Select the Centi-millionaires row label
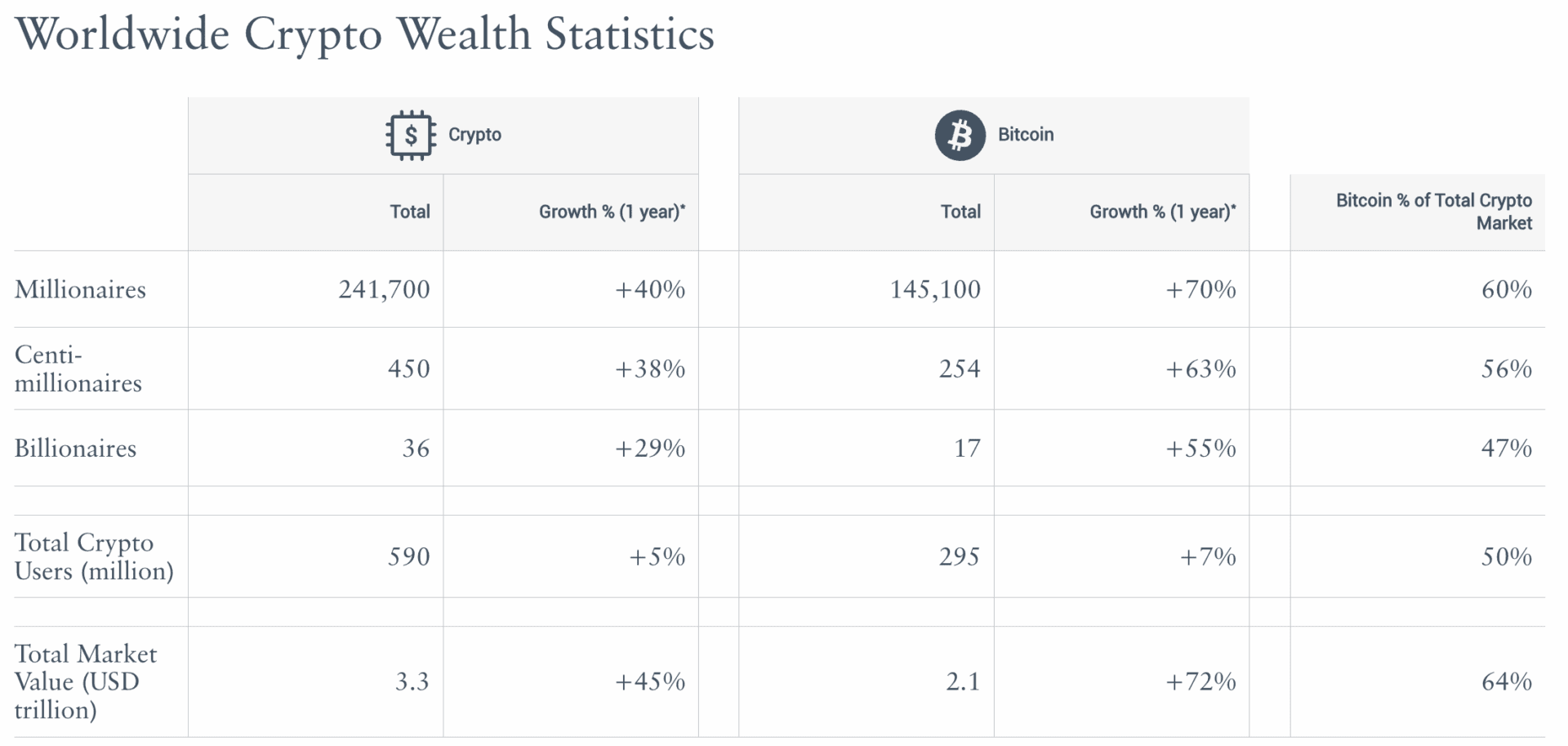1568x746 pixels. (78, 369)
